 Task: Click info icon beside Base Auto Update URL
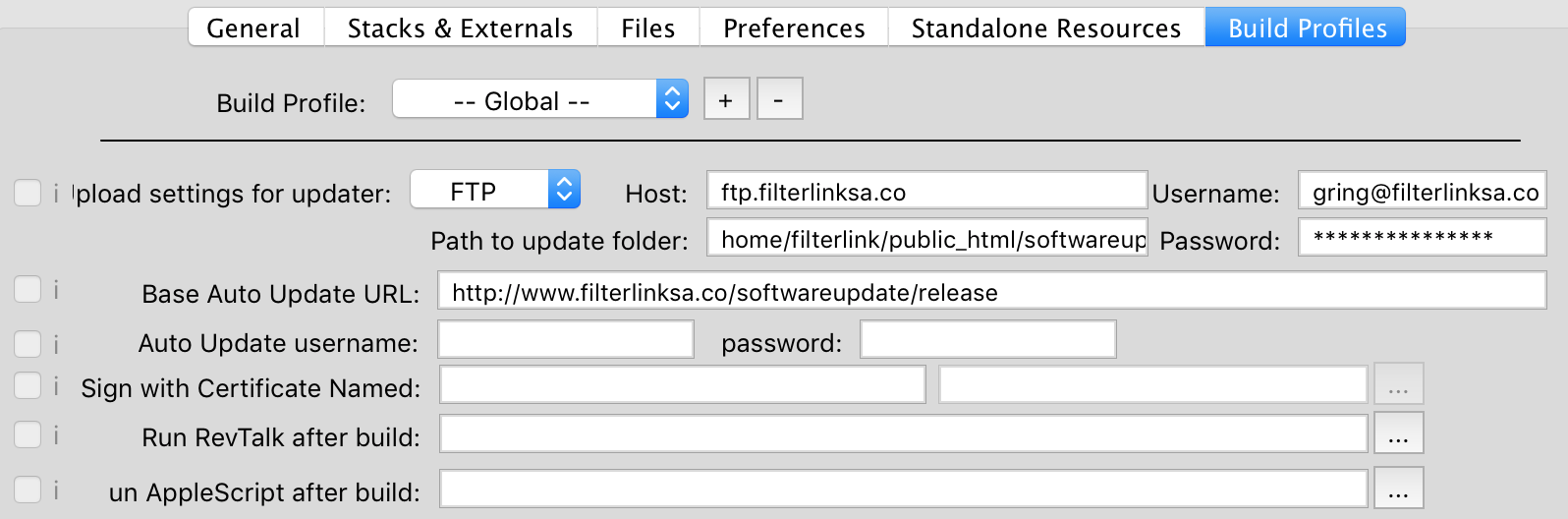tap(56, 290)
